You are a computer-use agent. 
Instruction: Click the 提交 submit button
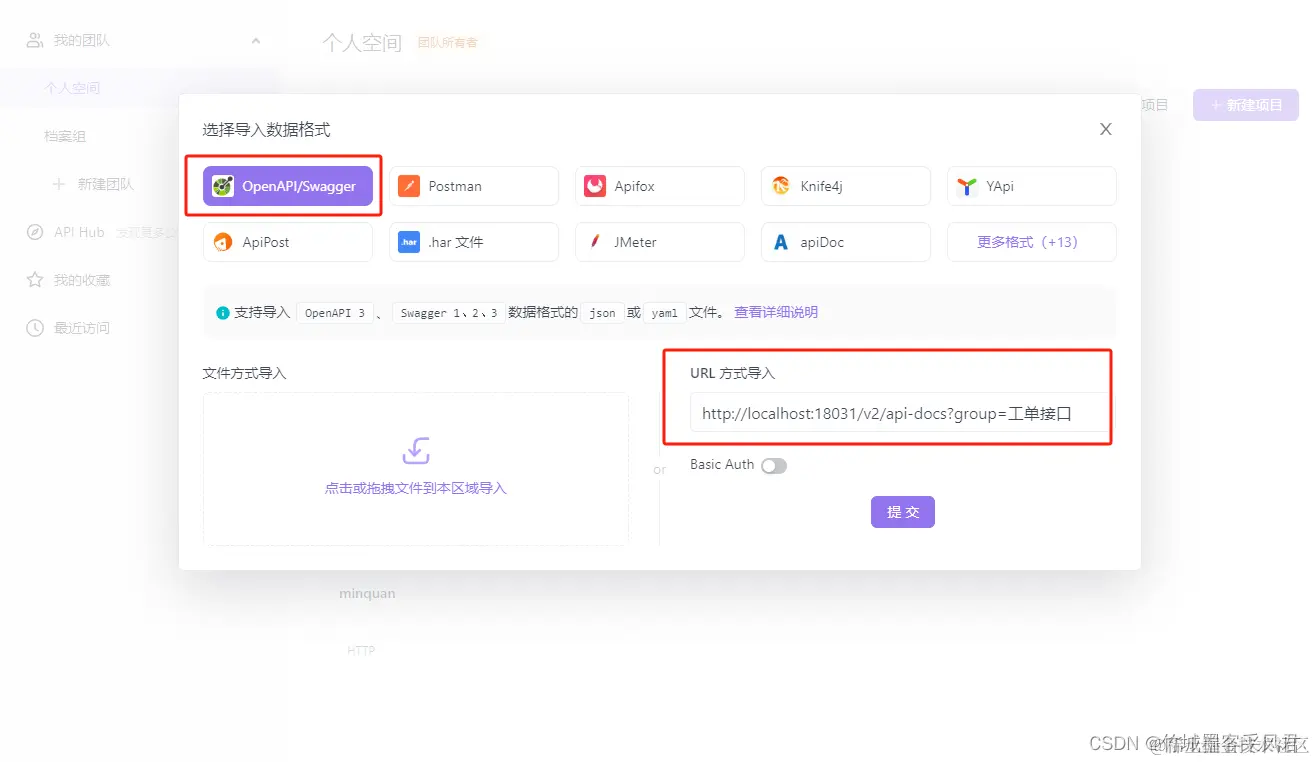pos(903,512)
